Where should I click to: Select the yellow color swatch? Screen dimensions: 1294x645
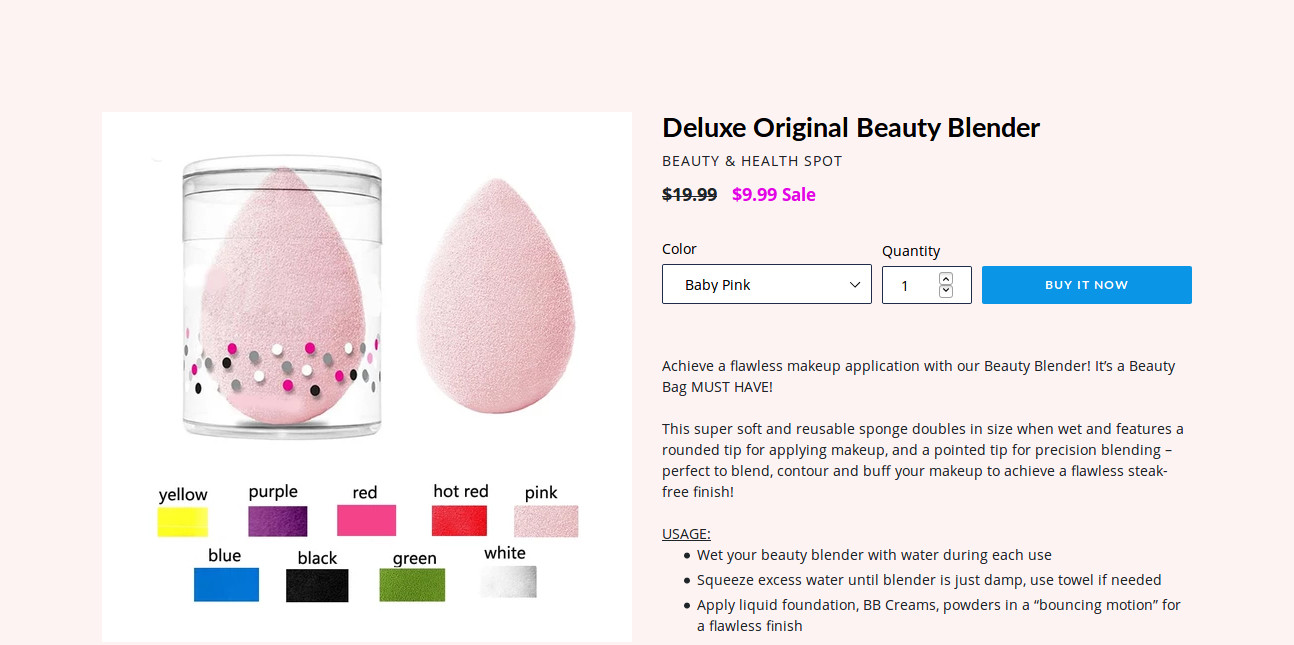click(183, 520)
